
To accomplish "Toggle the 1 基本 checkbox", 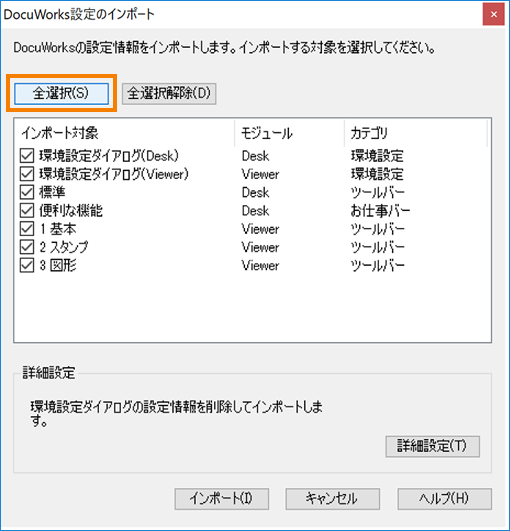I will point(27,229).
